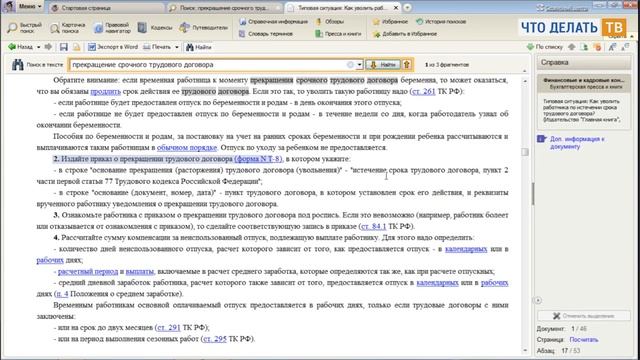
Task: Click Экспорт в Word
Action: tap(113, 47)
